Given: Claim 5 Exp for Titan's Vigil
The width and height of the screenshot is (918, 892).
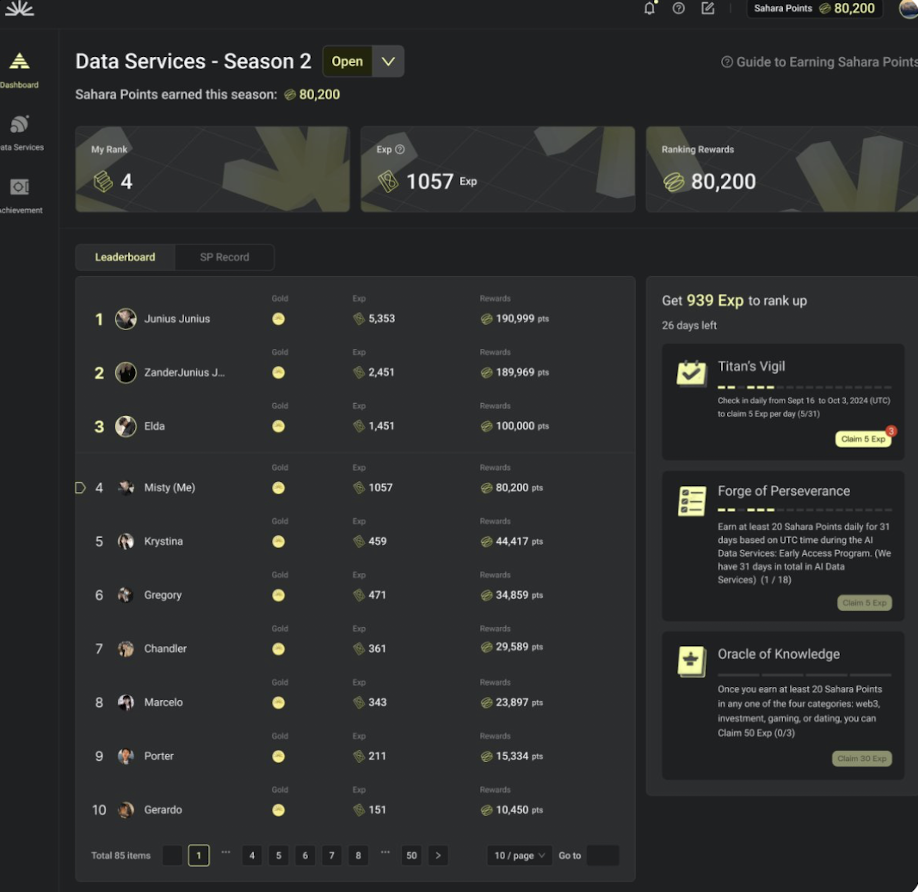Looking at the screenshot, I should pyautogui.click(x=863, y=439).
